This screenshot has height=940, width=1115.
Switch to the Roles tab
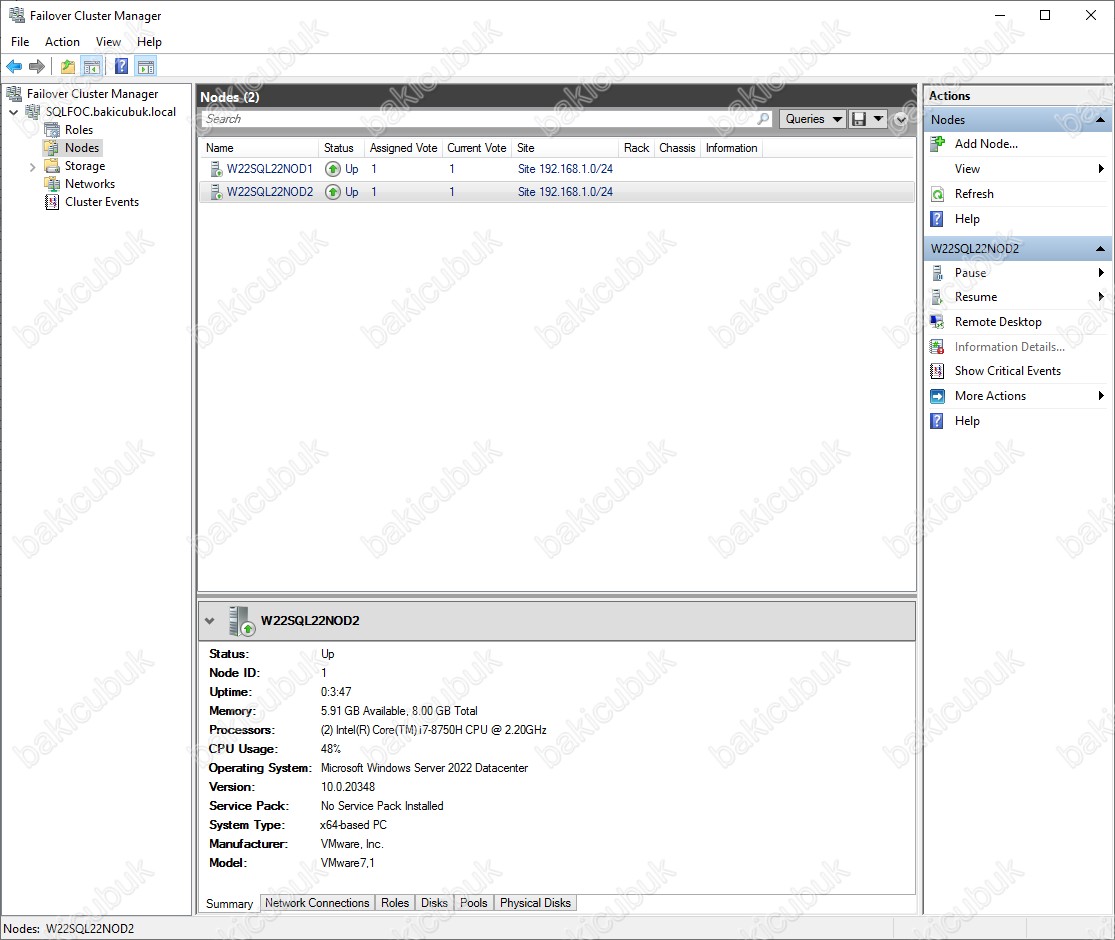[395, 903]
